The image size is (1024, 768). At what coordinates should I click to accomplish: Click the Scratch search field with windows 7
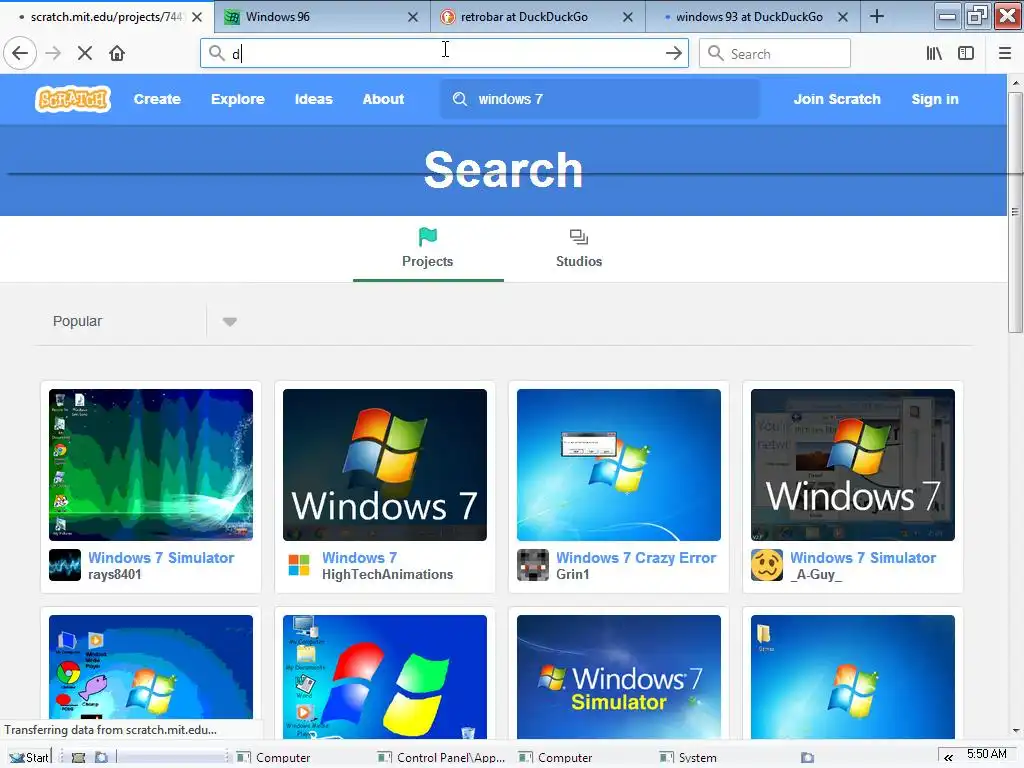(x=600, y=99)
